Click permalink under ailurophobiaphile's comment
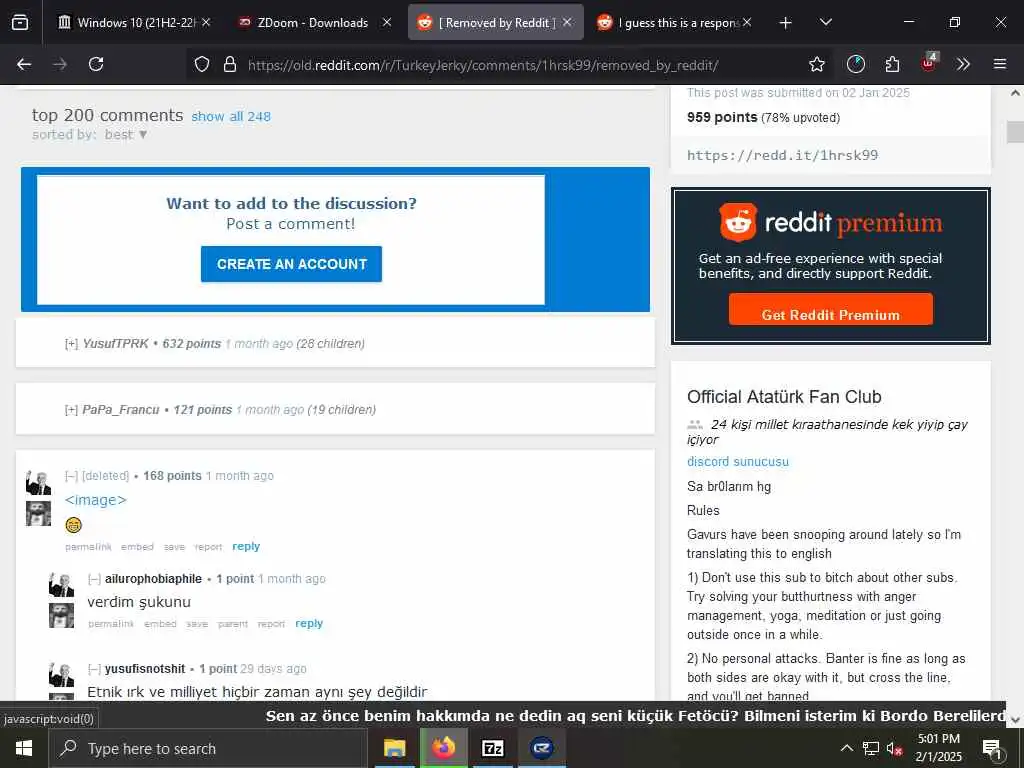 [111, 624]
